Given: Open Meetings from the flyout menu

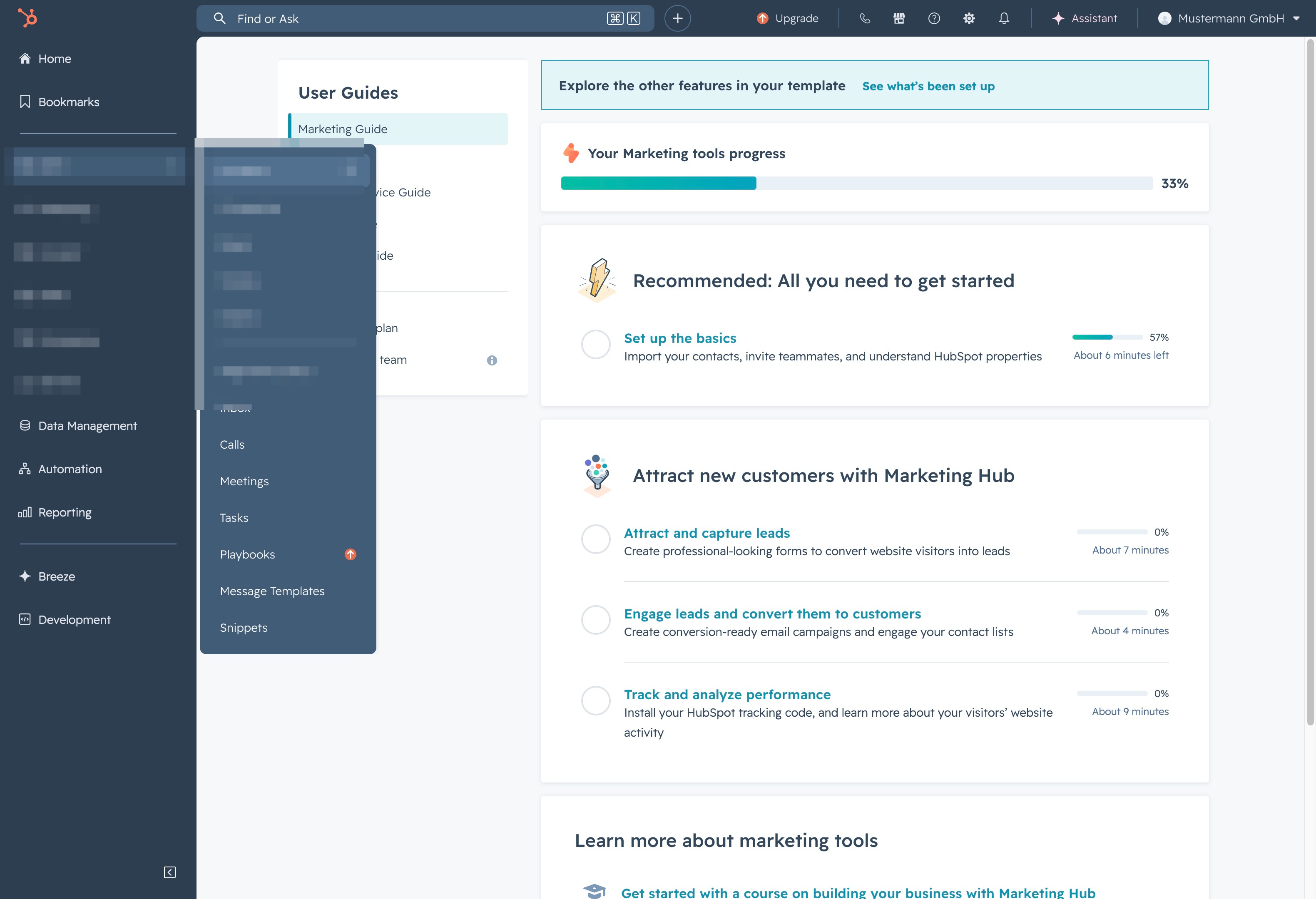Looking at the screenshot, I should [244, 481].
